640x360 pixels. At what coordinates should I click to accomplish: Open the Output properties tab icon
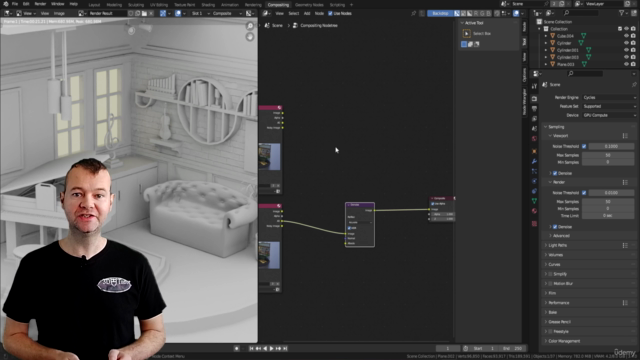[x=534, y=109]
